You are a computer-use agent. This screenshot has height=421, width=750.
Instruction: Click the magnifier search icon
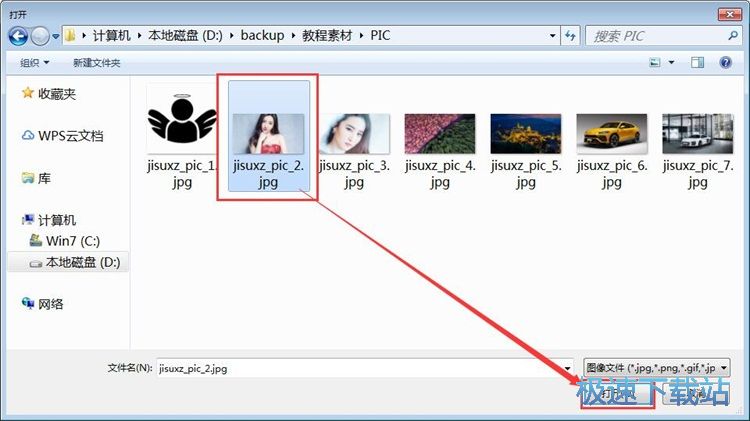732,36
